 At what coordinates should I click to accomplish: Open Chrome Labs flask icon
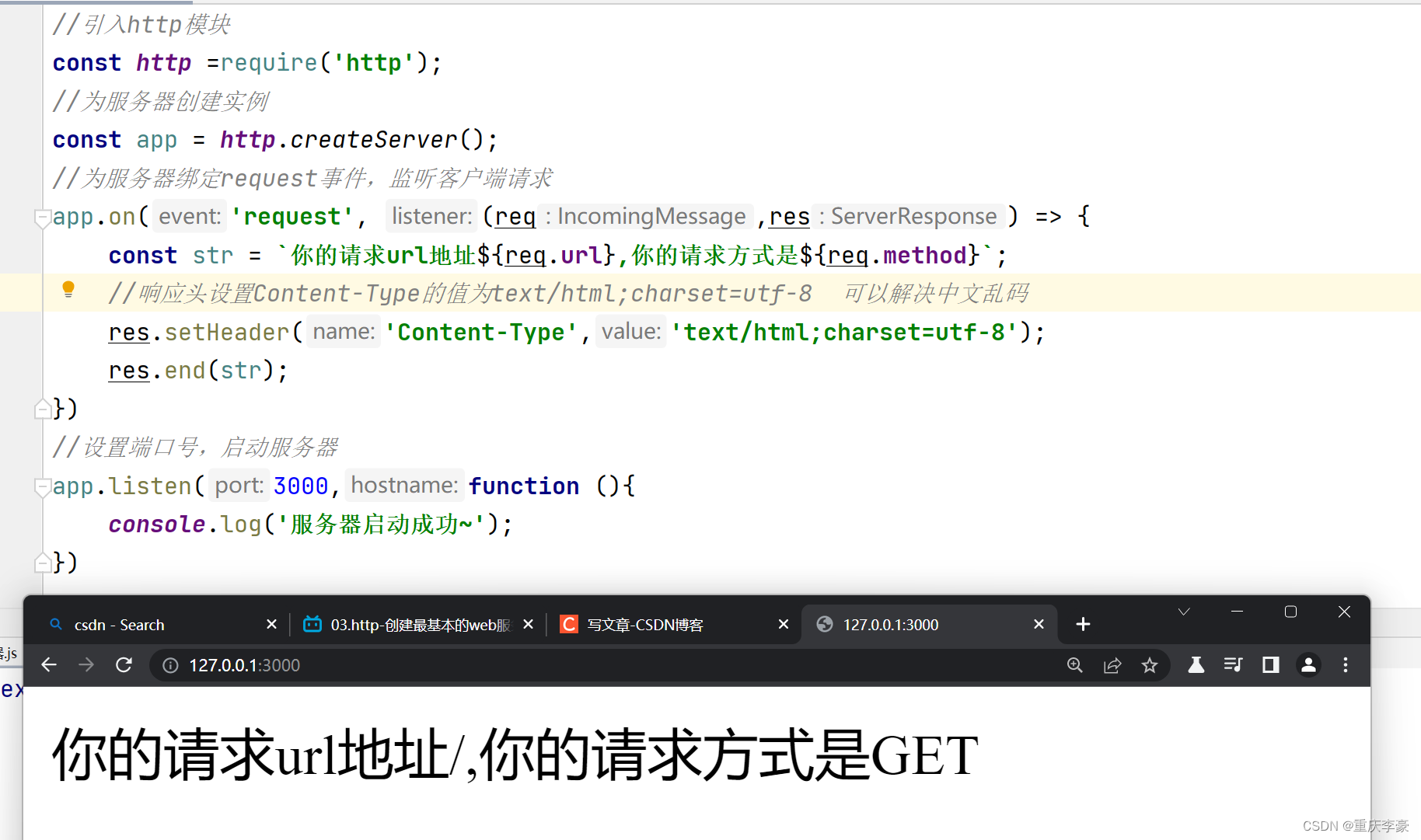coord(1196,665)
